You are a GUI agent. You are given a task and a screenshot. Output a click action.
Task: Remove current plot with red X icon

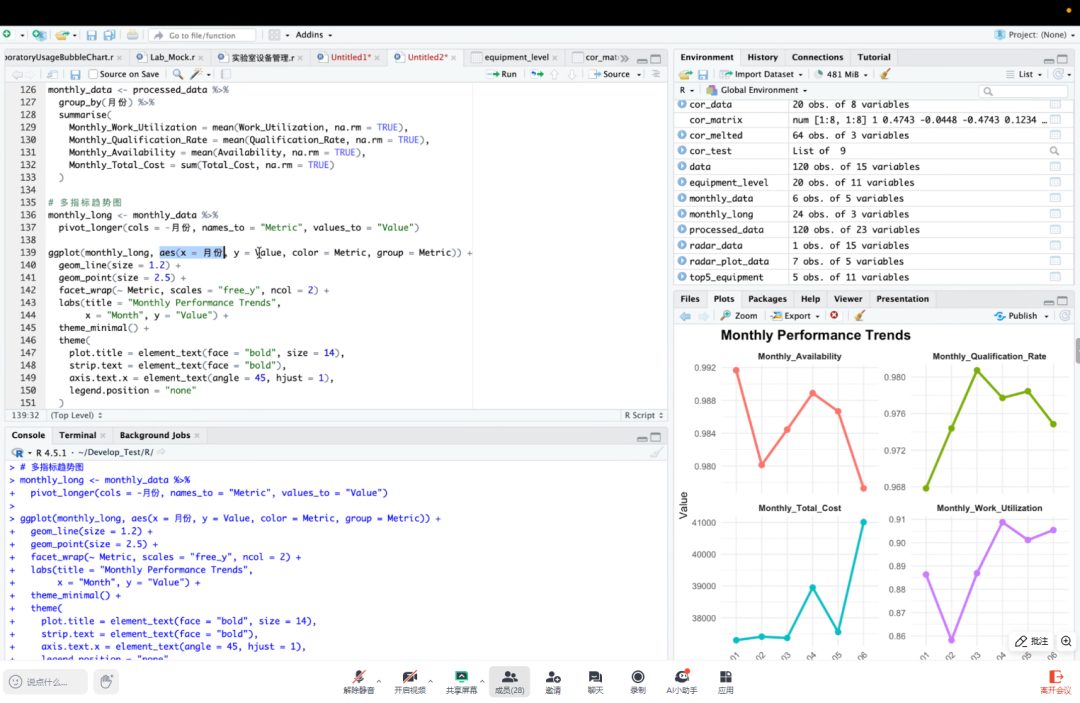click(x=834, y=316)
